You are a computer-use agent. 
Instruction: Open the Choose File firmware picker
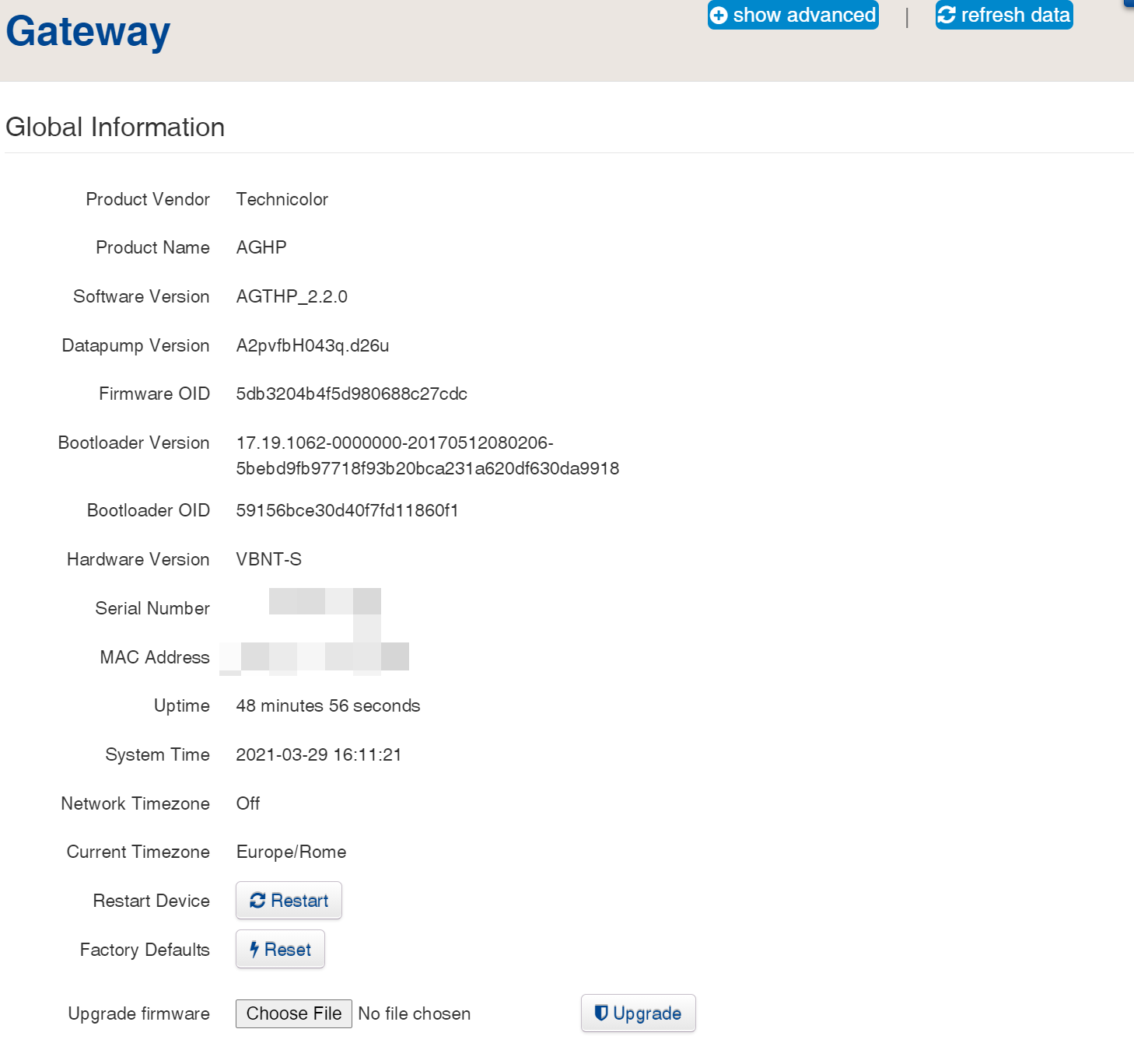pyautogui.click(x=293, y=1013)
